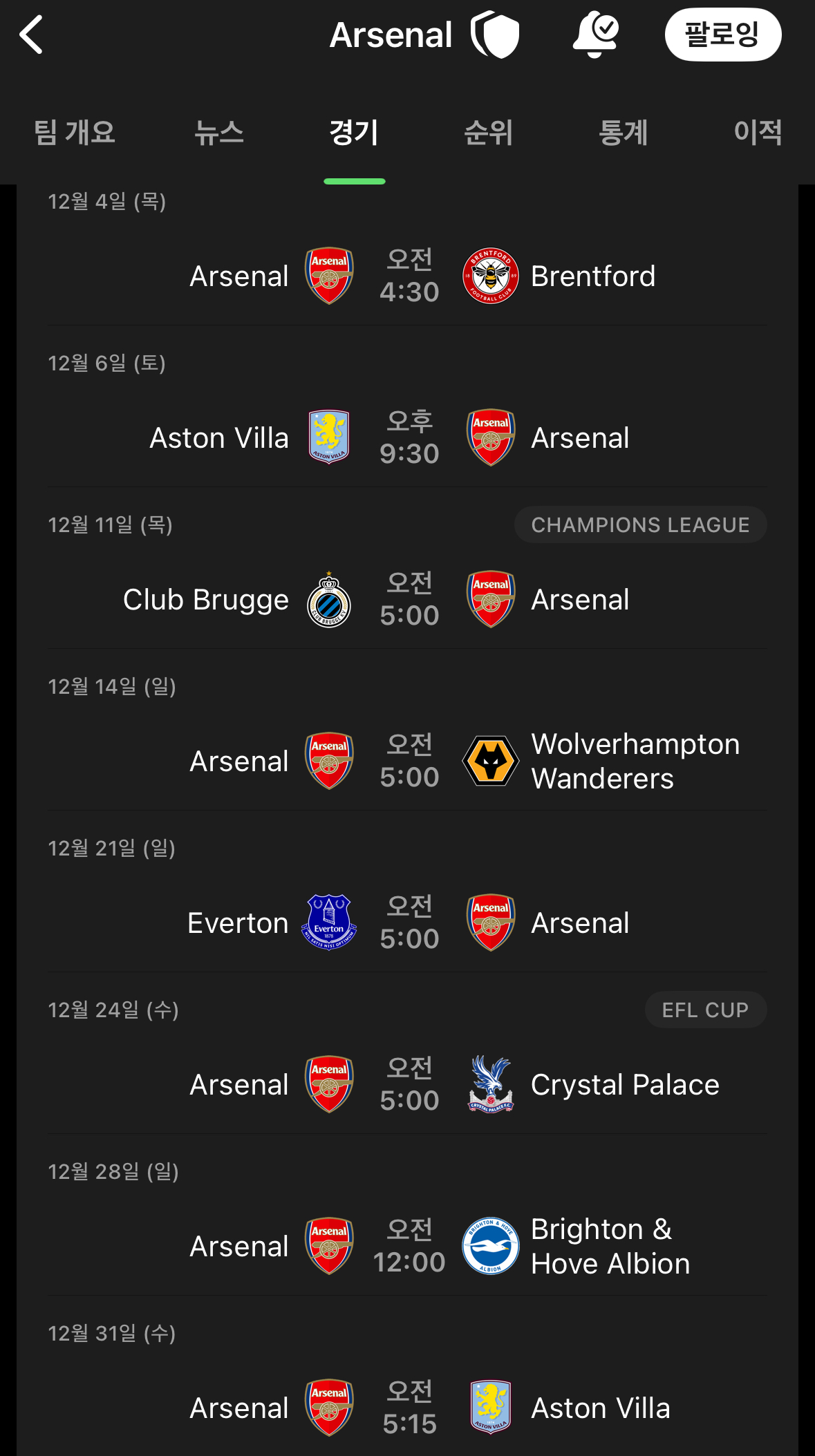
Task: Tap the Everton club crest
Action: click(x=329, y=923)
